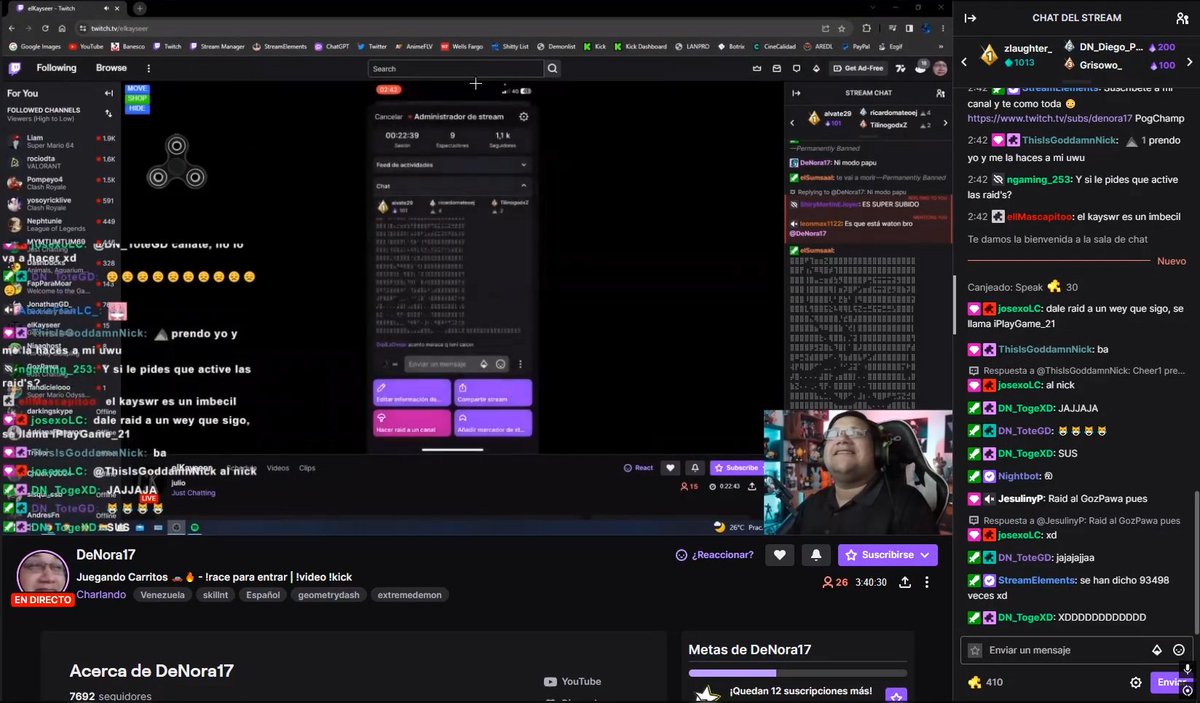This screenshot has width=1200, height=703.
Task: Open chat settings gear icon
Action: 1136,683
